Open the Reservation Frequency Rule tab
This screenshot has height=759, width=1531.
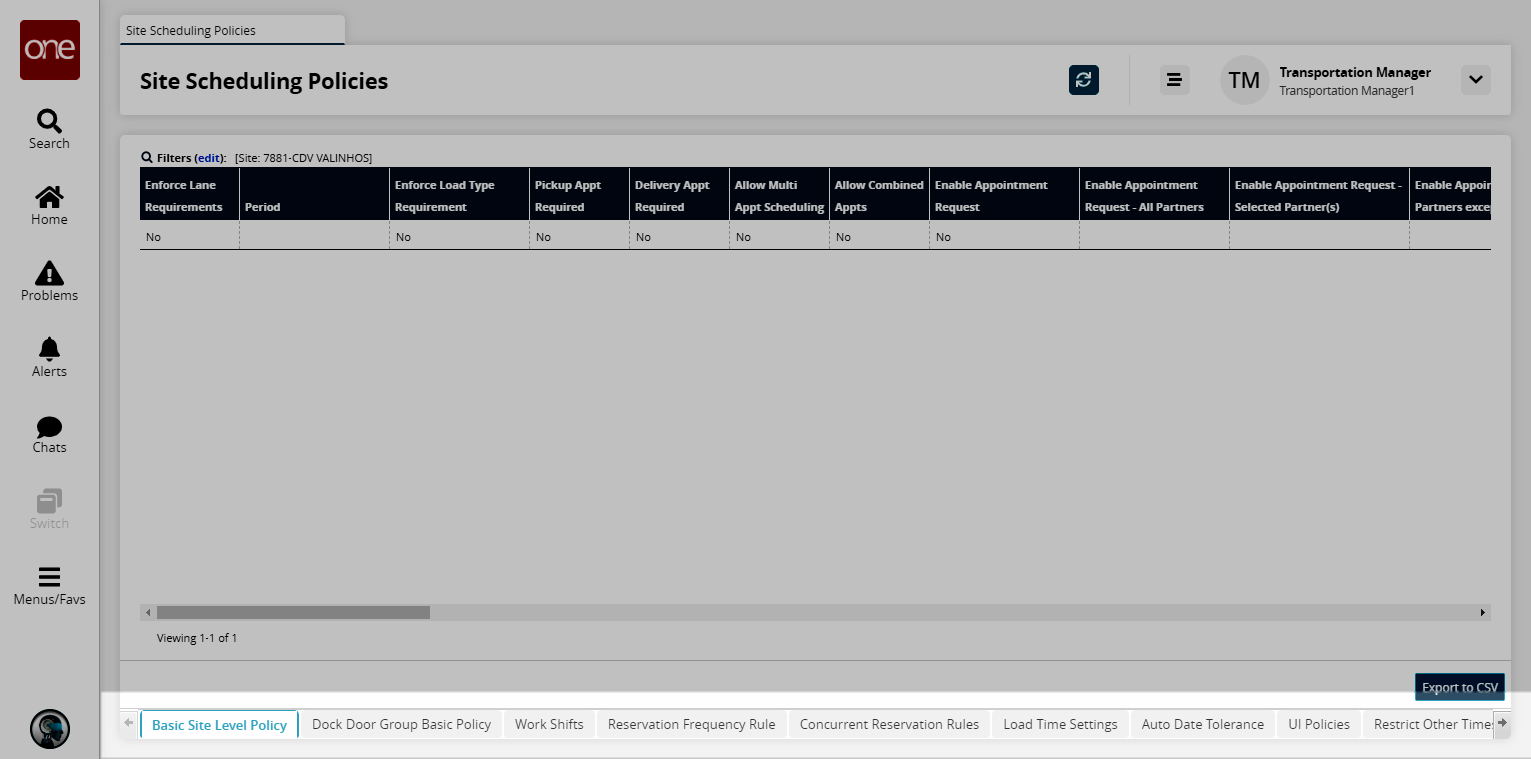tap(692, 724)
